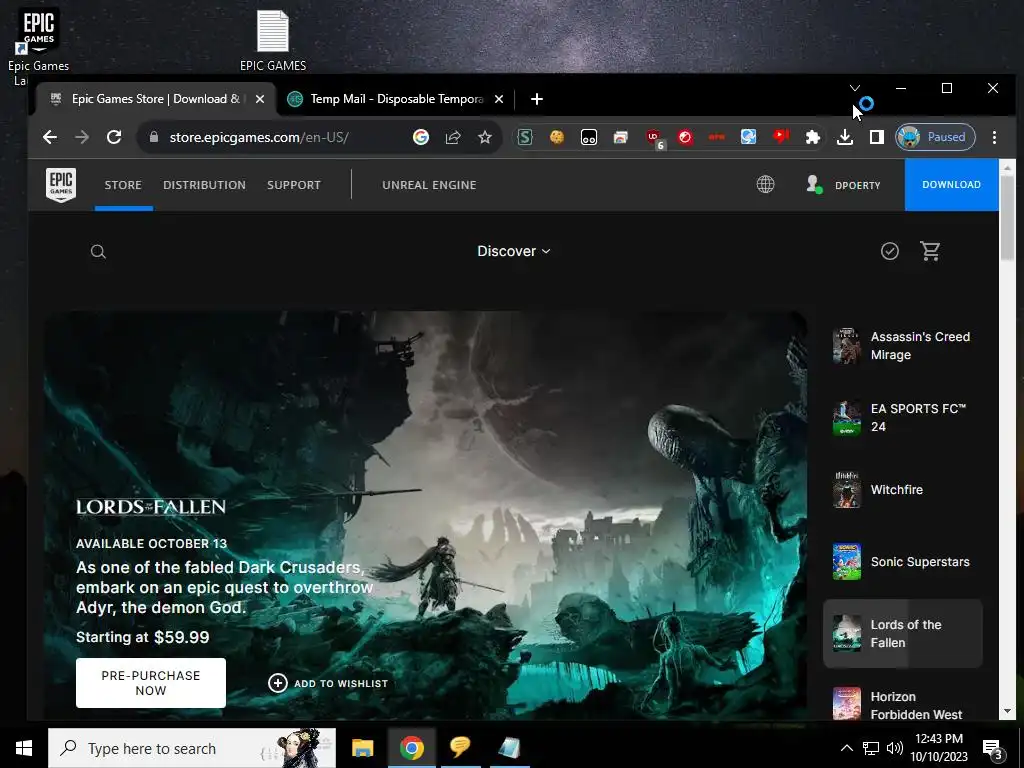Image resolution: width=1024 pixels, height=768 pixels.
Task: Open the Chrome three-dot menu
Action: pyautogui.click(x=994, y=137)
